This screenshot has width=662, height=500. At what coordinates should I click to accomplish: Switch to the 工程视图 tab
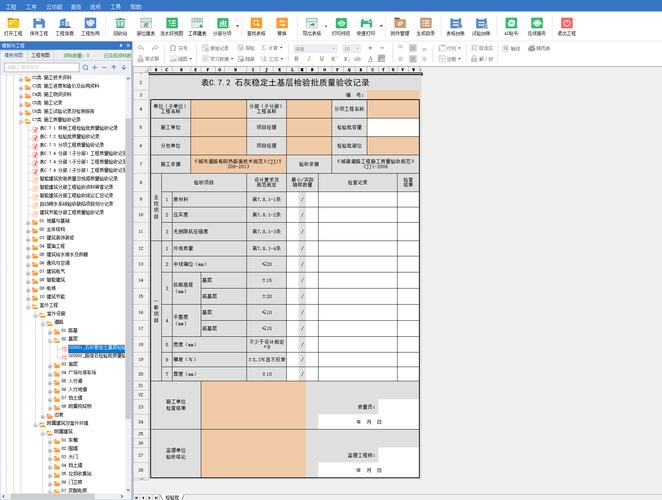coord(41,56)
